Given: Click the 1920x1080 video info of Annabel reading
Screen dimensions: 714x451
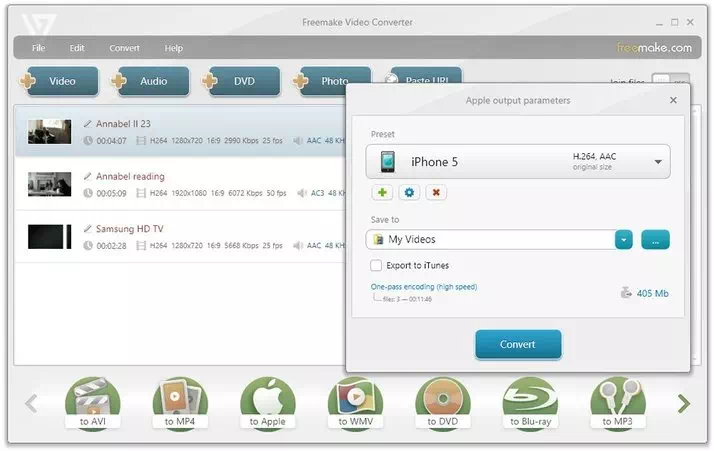Looking at the screenshot, I should coord(189,193).
